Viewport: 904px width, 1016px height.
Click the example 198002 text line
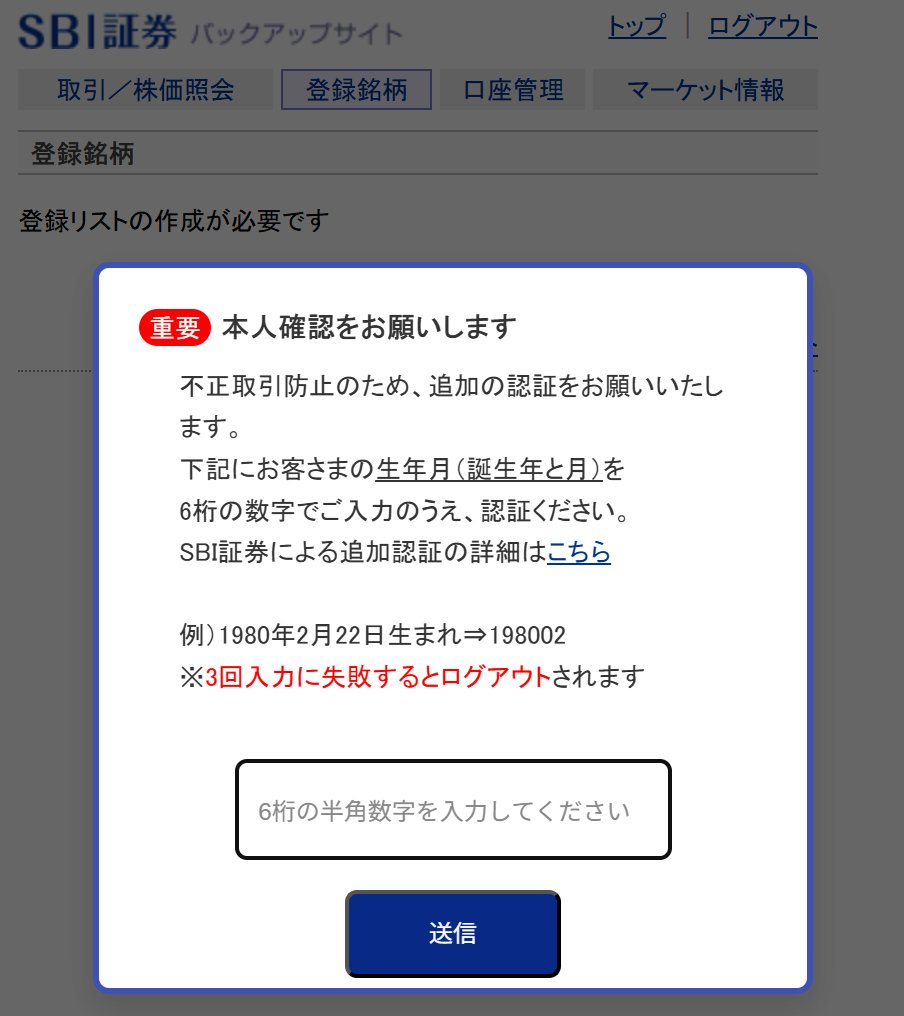click(x=373, y=635)
